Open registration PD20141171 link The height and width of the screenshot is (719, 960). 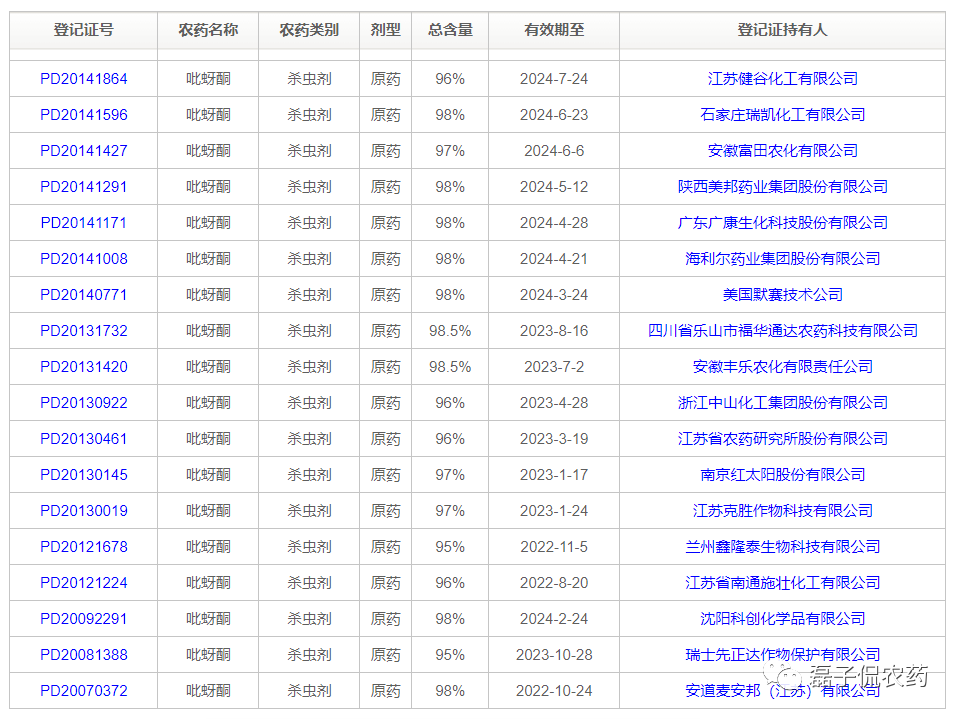point(84,223)
